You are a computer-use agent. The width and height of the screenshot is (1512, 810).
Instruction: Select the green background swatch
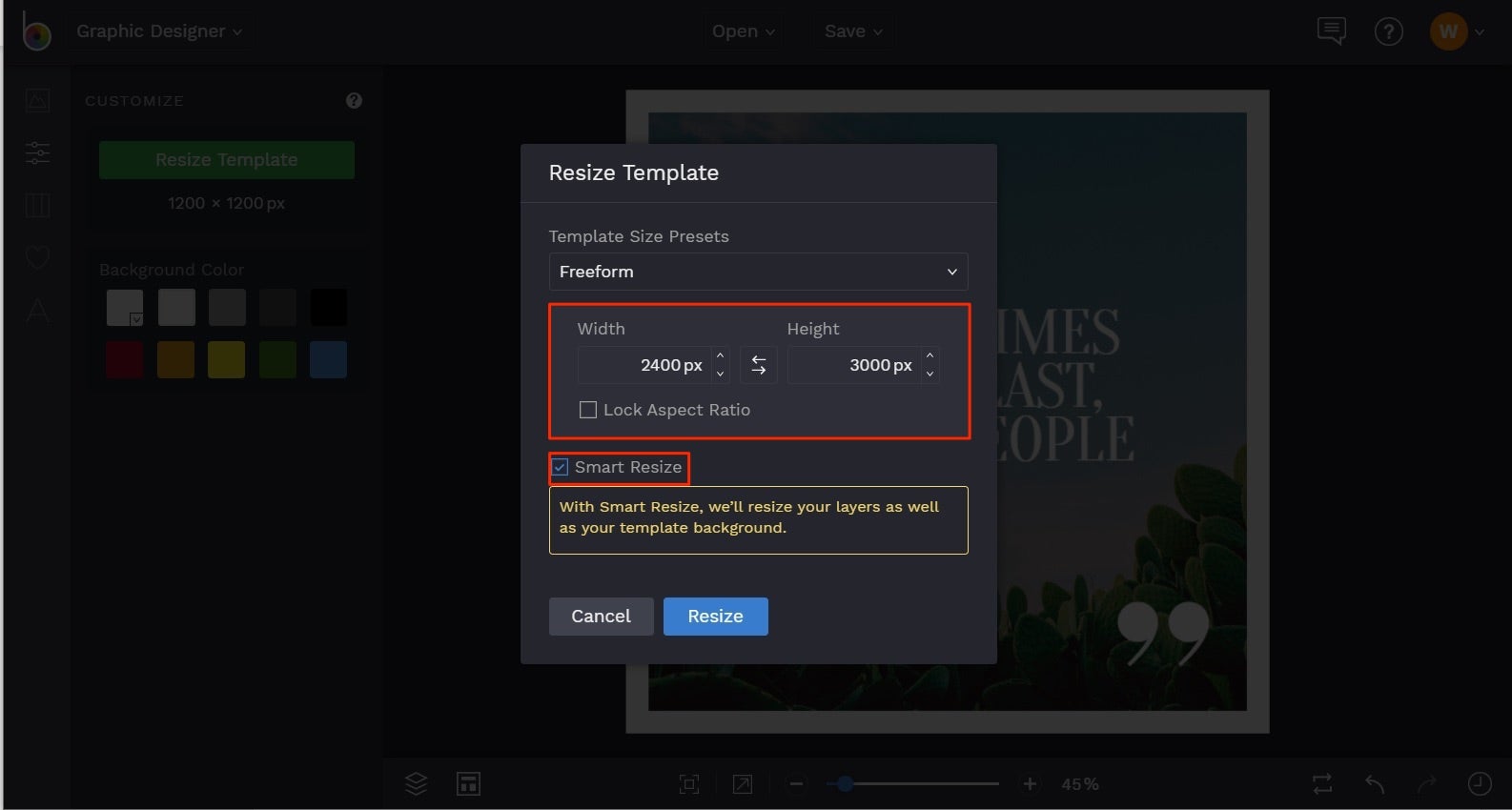[277, 359]
